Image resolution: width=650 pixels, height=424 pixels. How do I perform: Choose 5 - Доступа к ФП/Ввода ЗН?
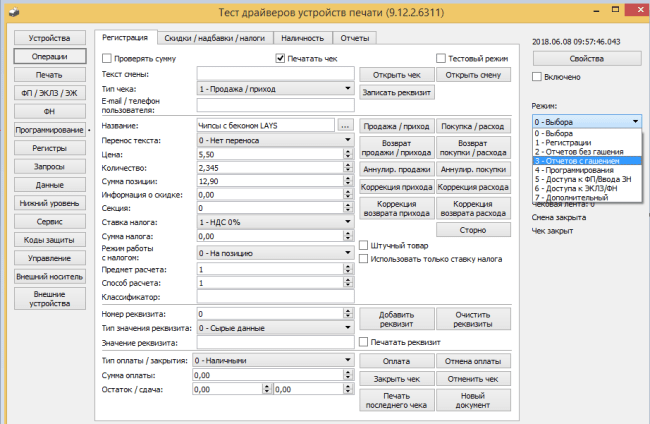tap(587, 179)
